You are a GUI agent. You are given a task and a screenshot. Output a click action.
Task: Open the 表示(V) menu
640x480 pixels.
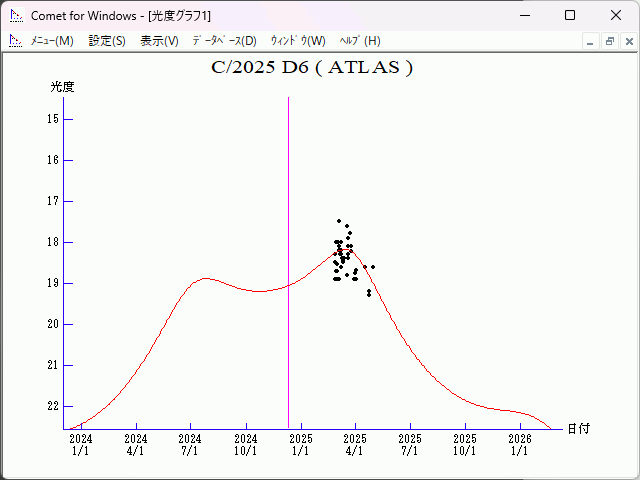click(159, 41)
